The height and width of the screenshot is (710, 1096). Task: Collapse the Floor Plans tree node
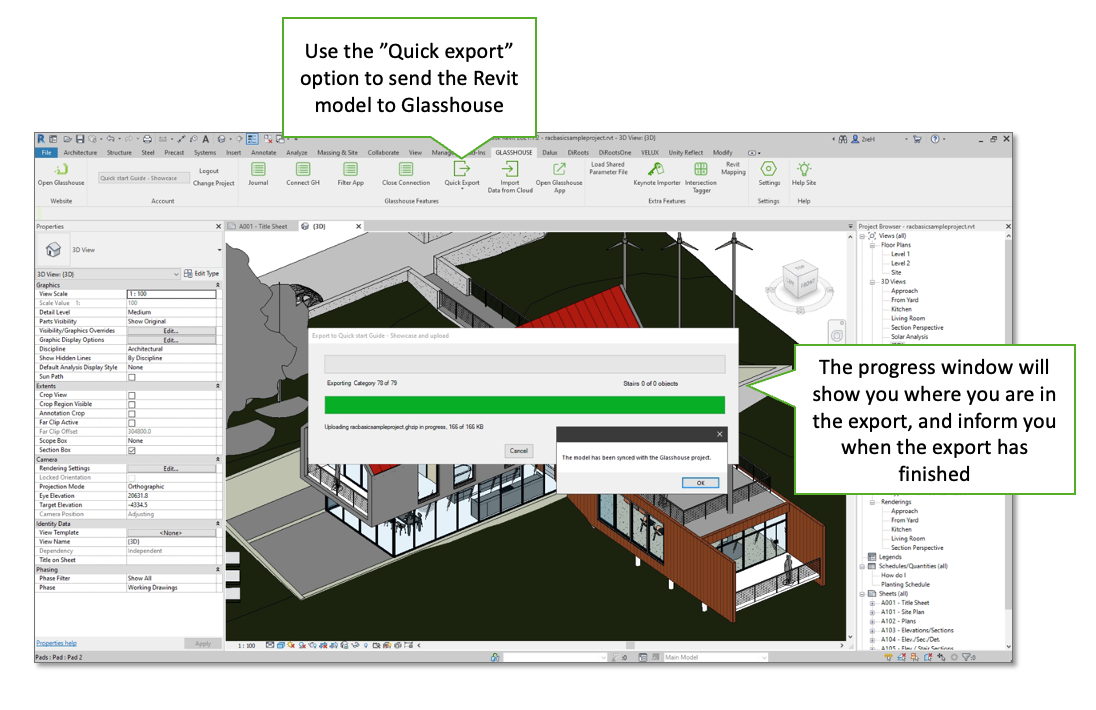point(872,245)
